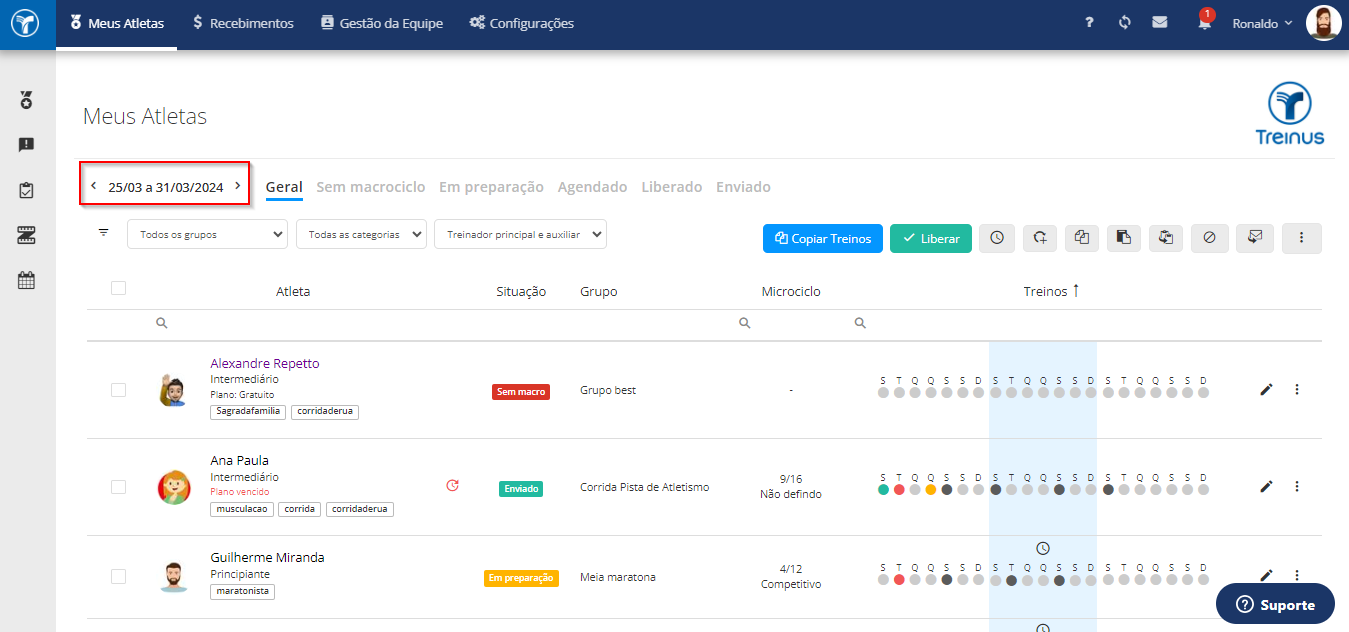Click the paste toolbar icon button
The height and width of the screenshot is (632, 1349).
(1124, 238)
